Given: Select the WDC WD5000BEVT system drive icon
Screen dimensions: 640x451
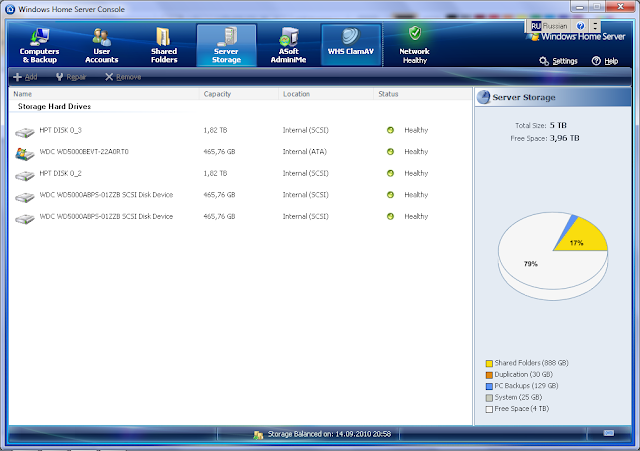Looking at the screenshot, I should 24,154.
